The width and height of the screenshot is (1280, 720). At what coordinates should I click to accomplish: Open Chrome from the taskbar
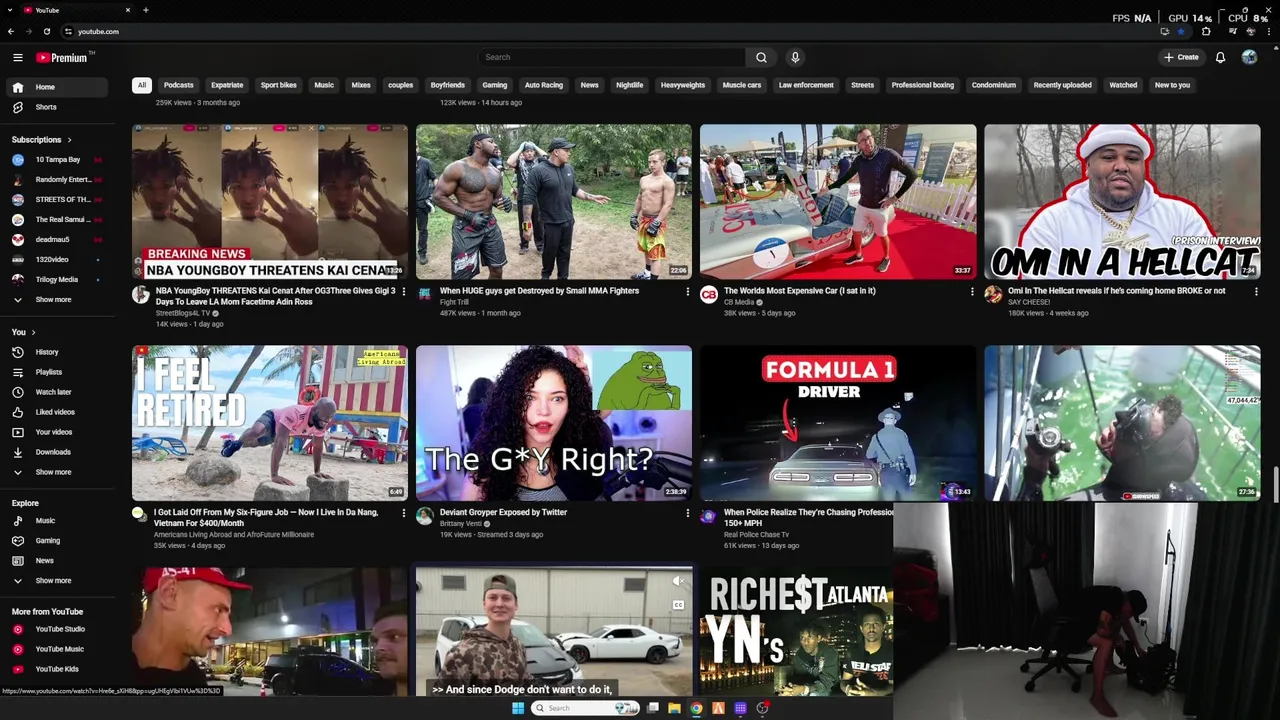pos(697,708)
